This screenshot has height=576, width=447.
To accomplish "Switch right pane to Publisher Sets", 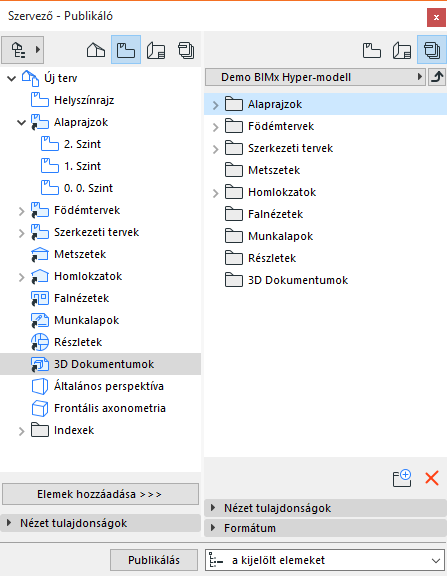I will pos(432,50).
